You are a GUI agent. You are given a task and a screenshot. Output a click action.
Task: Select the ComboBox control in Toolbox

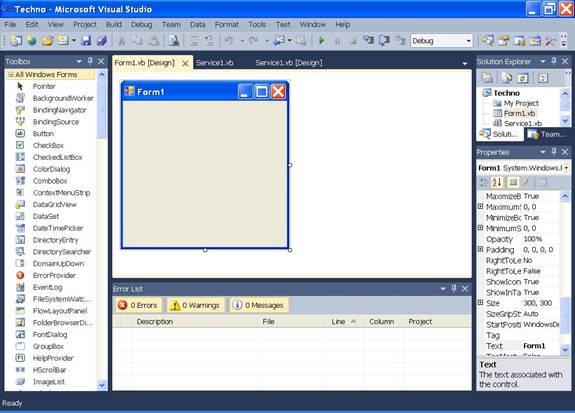point(49,181)
